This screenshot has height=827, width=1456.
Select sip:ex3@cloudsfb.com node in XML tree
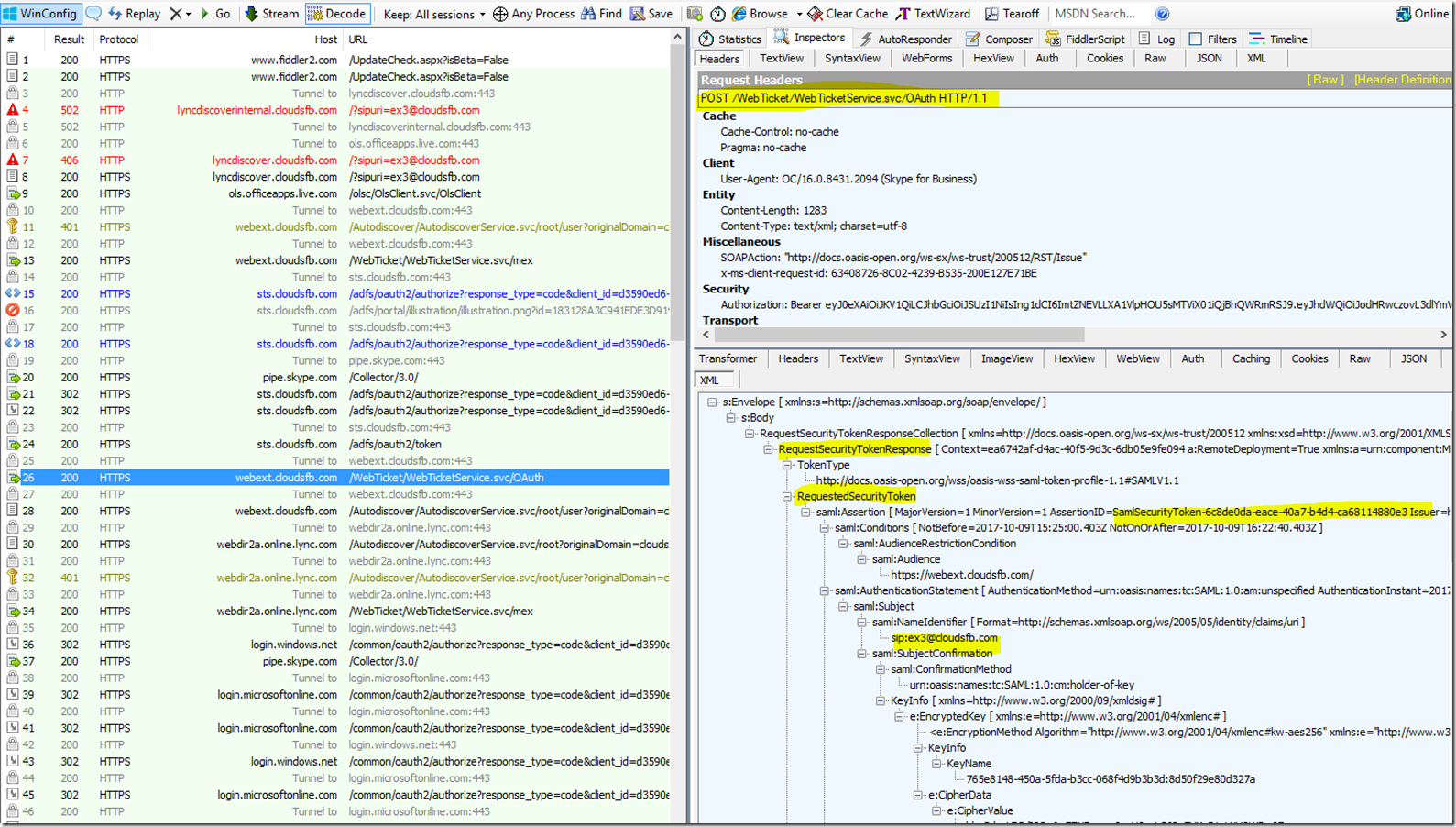pyautogui.click(x=944, y=637)
